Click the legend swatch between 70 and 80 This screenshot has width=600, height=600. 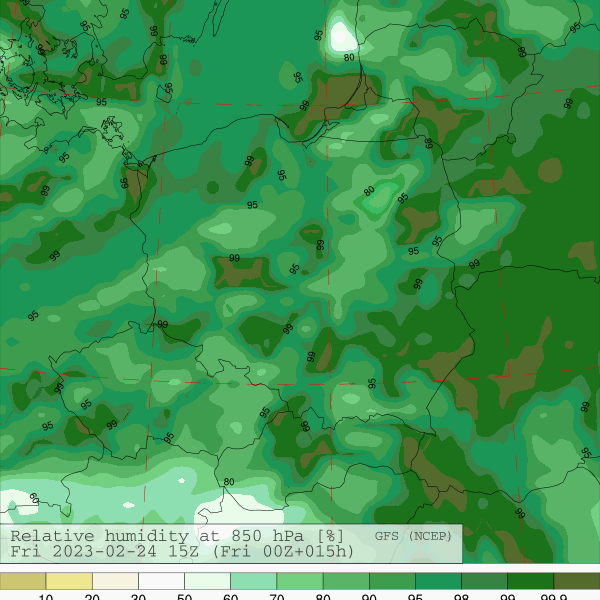point(300,581)
